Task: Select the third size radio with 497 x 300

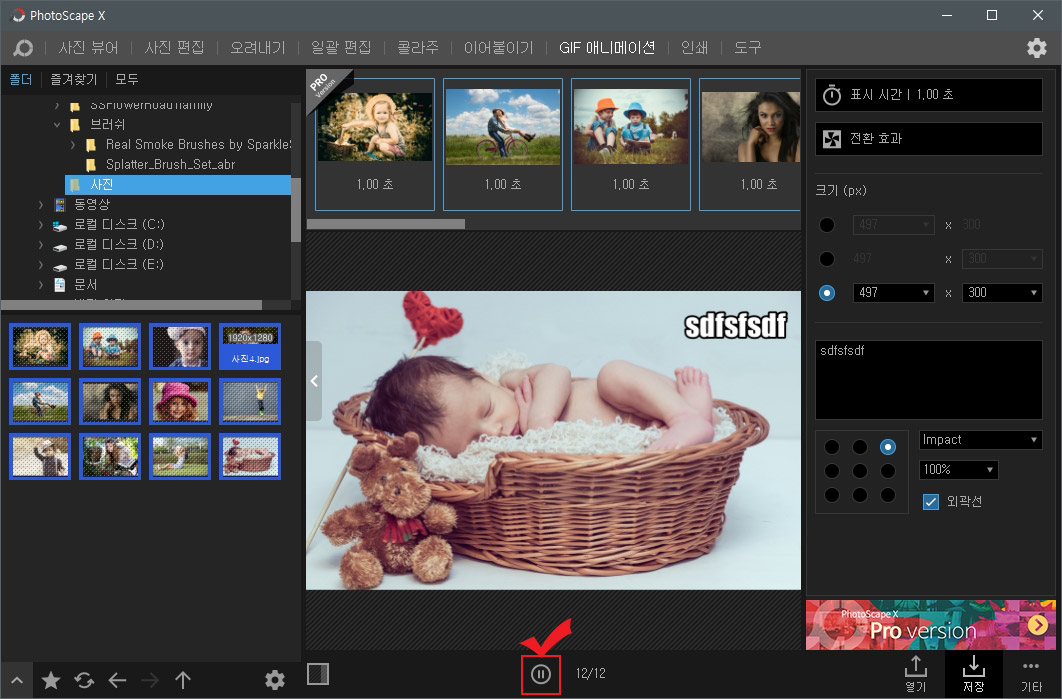Action: (x=827, y=293)
